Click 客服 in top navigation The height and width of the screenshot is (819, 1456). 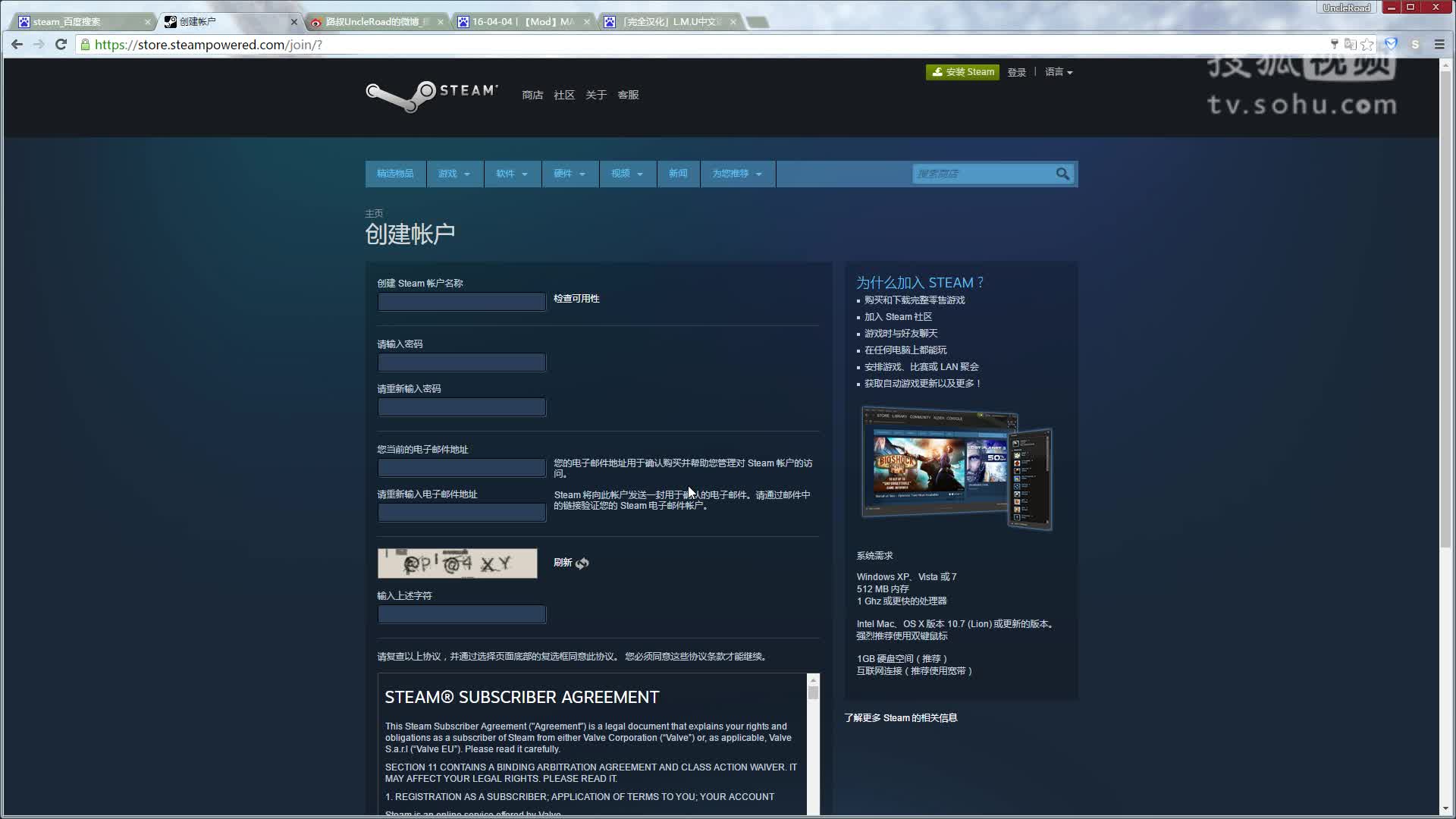[x=628, y=95]
